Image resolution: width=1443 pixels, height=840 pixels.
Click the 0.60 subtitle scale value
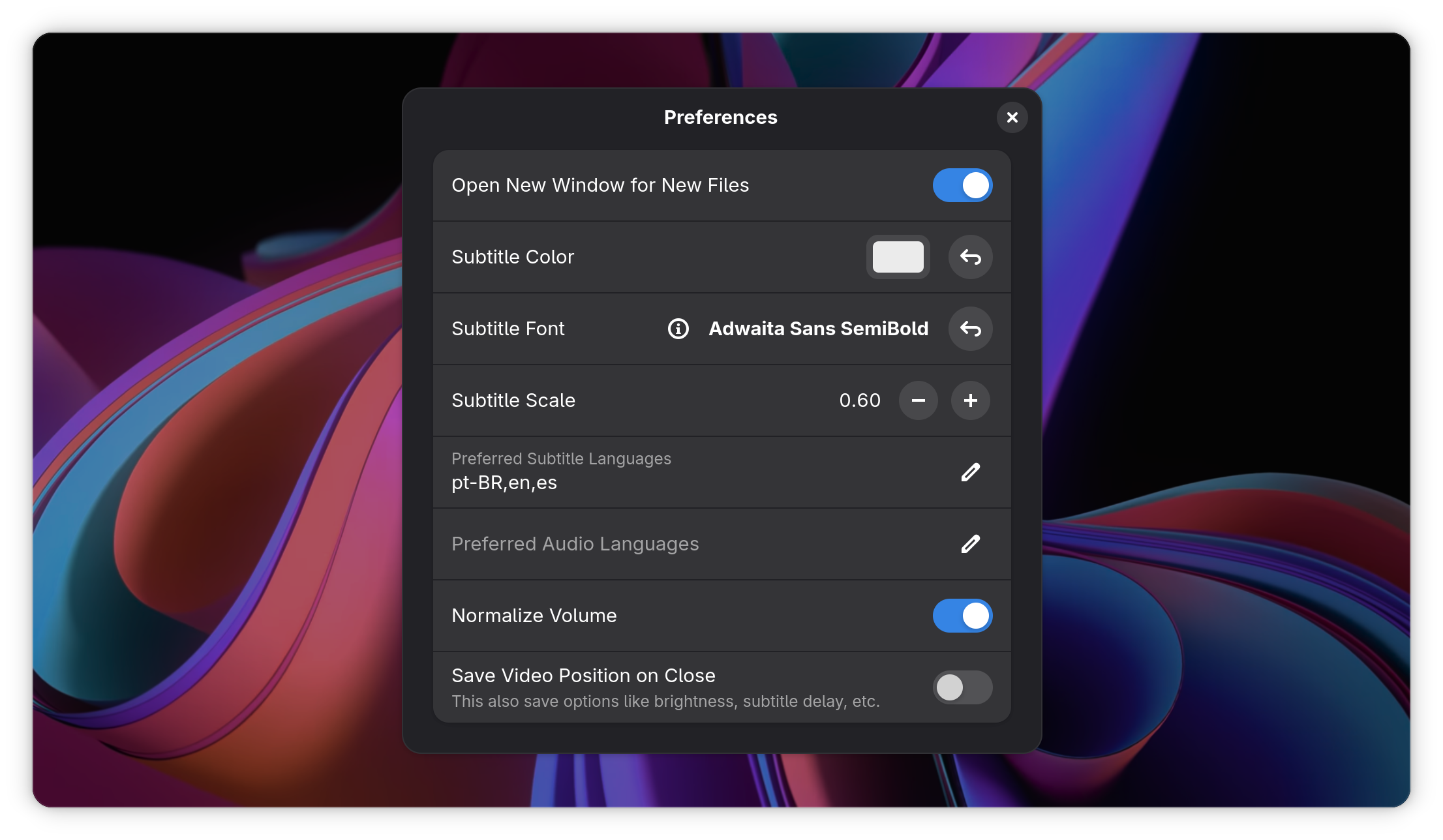pos(859,400)
